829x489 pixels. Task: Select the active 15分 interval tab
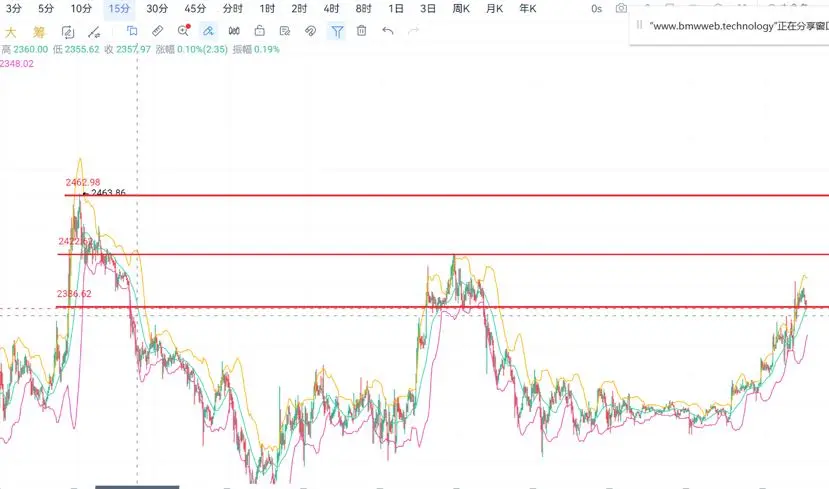pyautogui.click(x=119, y=8)
